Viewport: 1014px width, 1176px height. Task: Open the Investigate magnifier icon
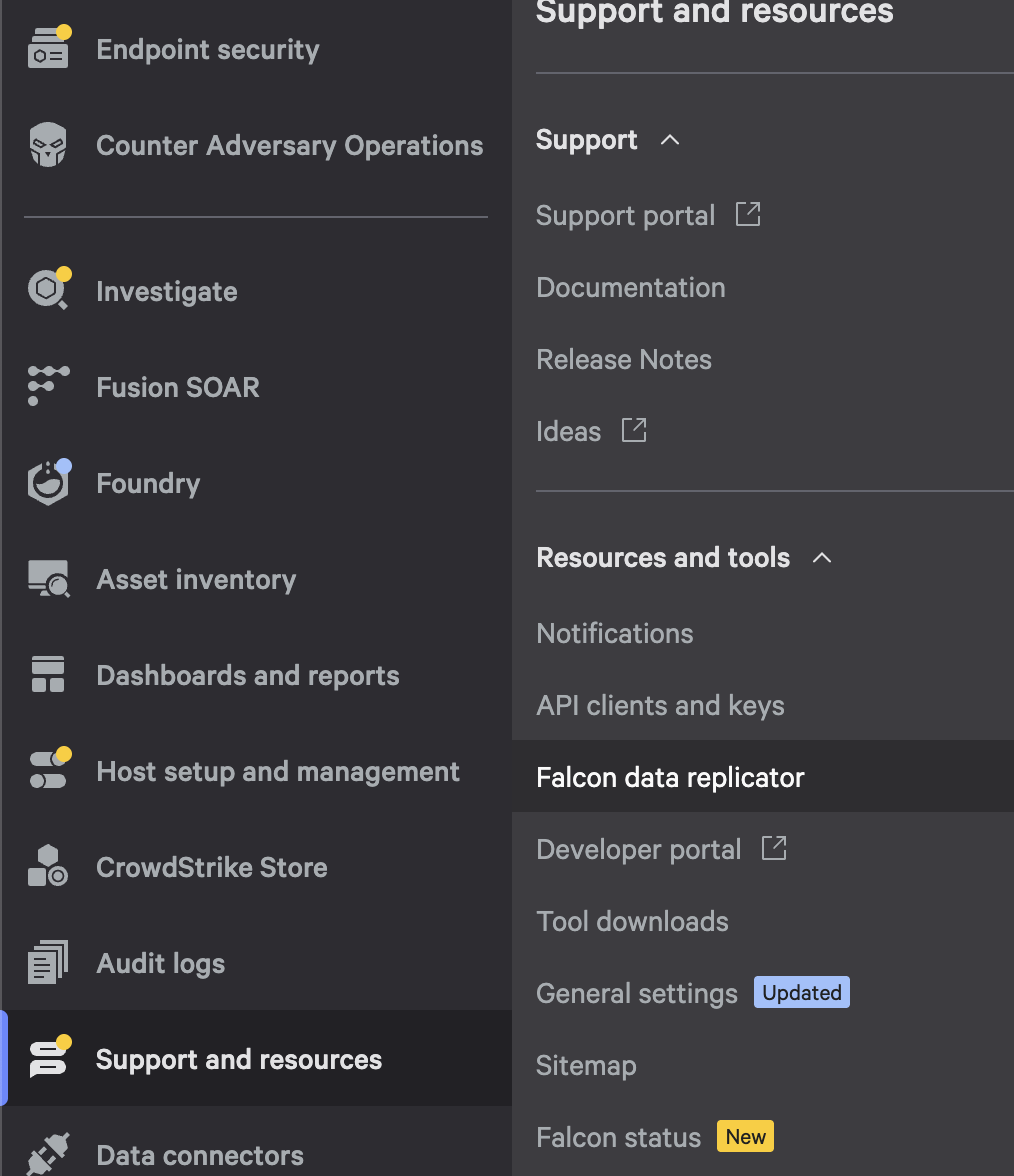[48, 291]
